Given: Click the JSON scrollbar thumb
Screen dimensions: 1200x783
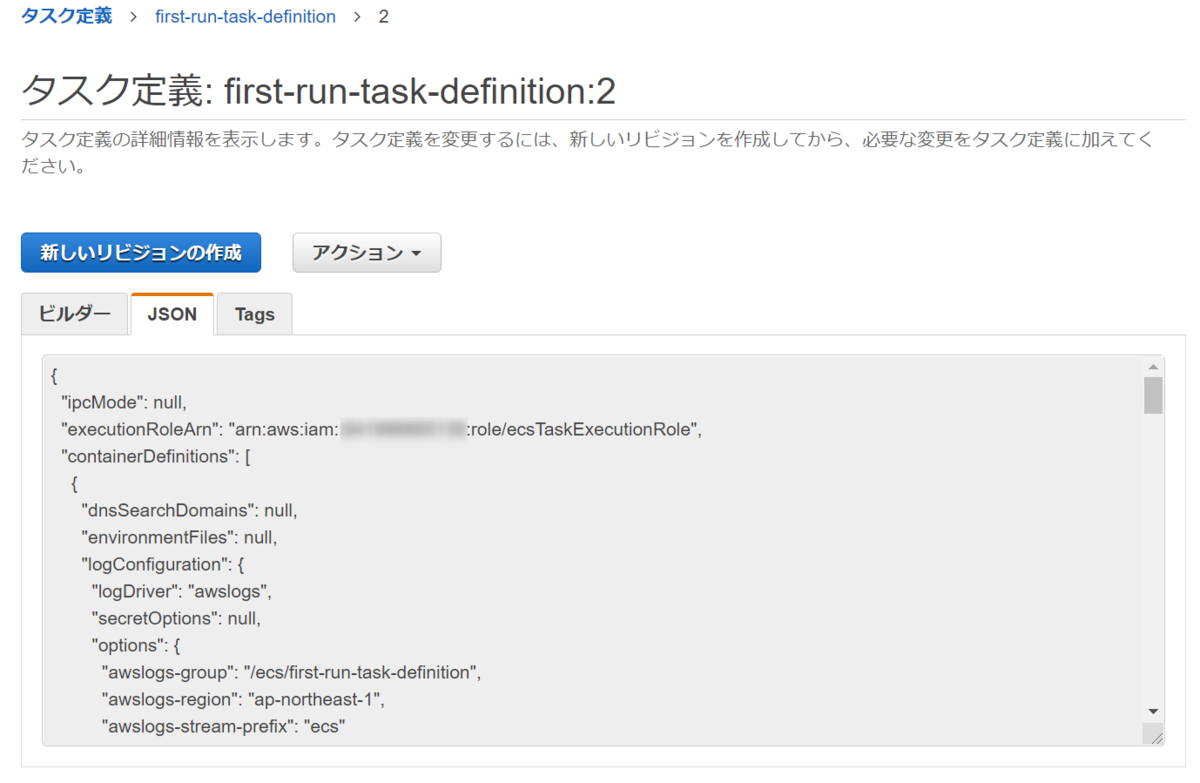Looking at the screenshot, I should pos(1153,395).
